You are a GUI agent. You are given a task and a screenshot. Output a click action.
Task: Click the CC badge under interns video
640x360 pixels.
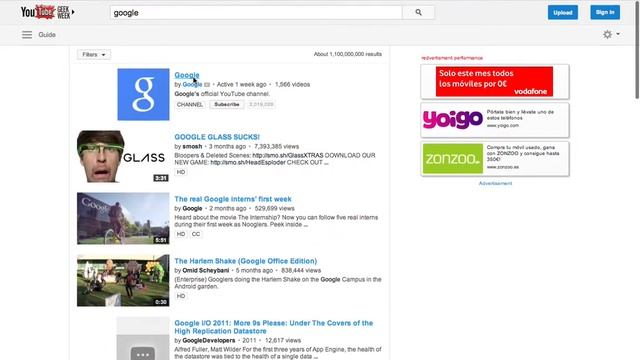196,234
